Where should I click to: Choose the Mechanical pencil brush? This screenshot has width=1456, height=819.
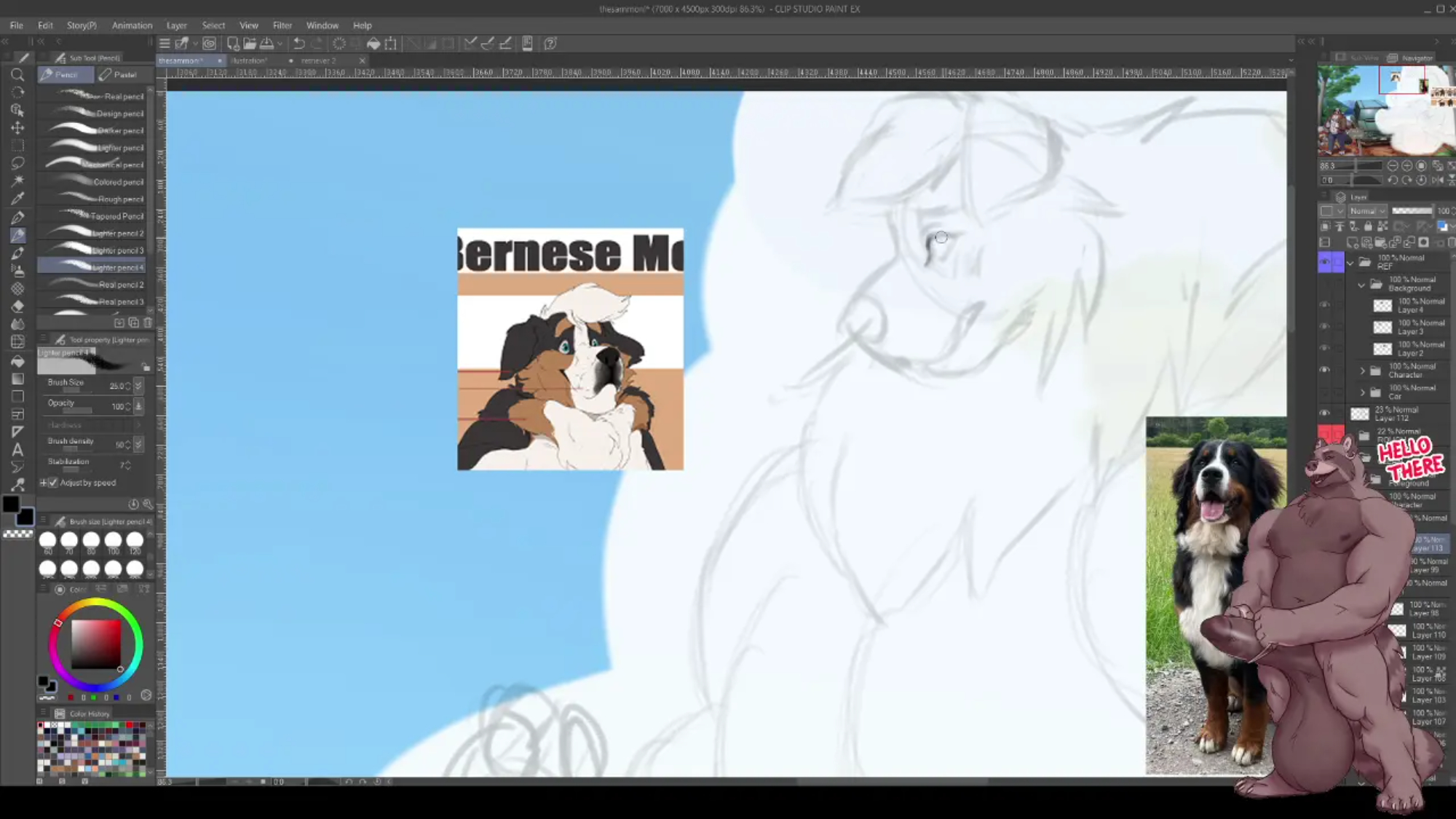(93, 165)
